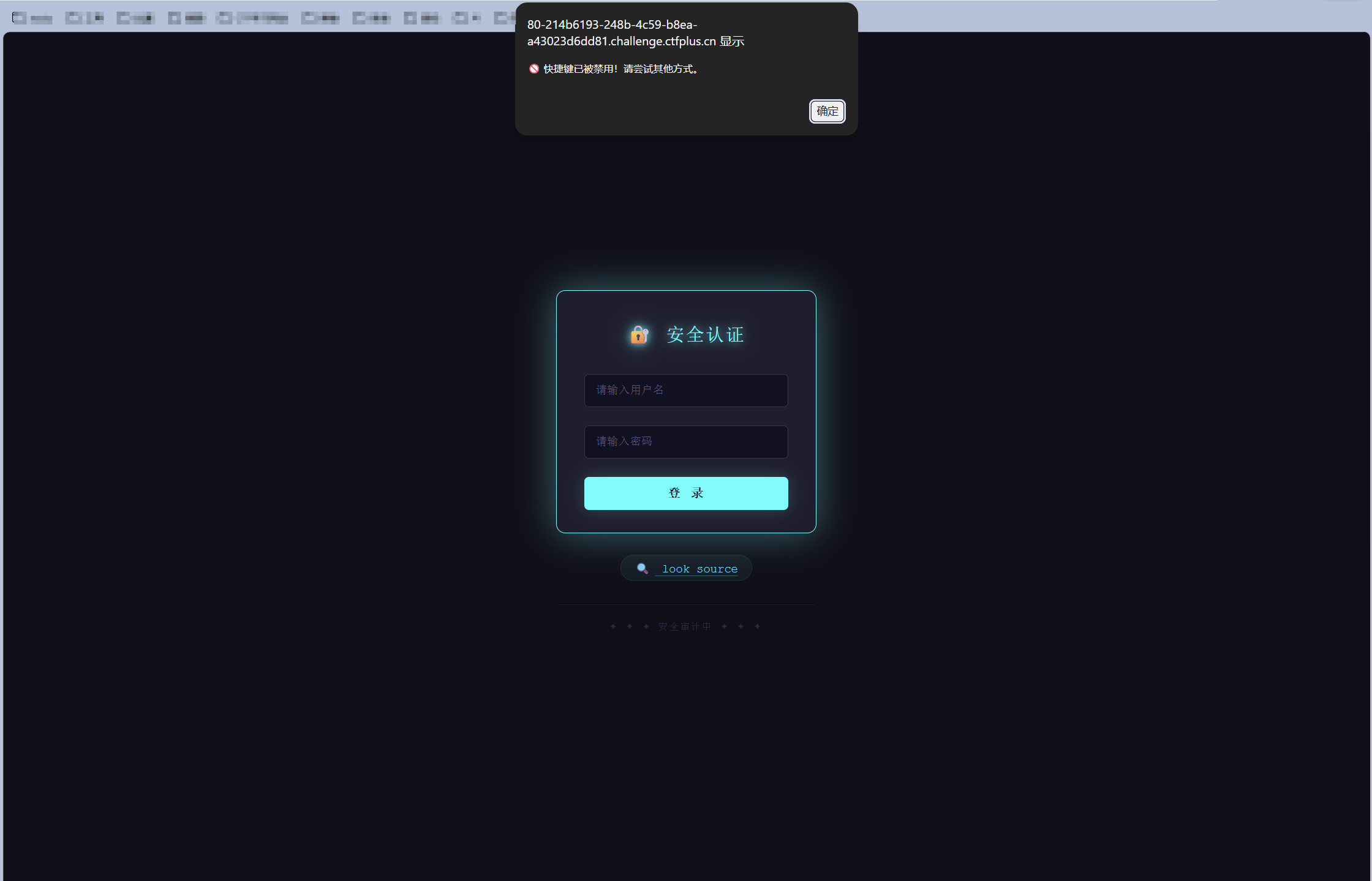The width and height of the screenshot is (1372, 881).
Task: Focus the 请输入密码 password field
Action: (x=686, y=442)
